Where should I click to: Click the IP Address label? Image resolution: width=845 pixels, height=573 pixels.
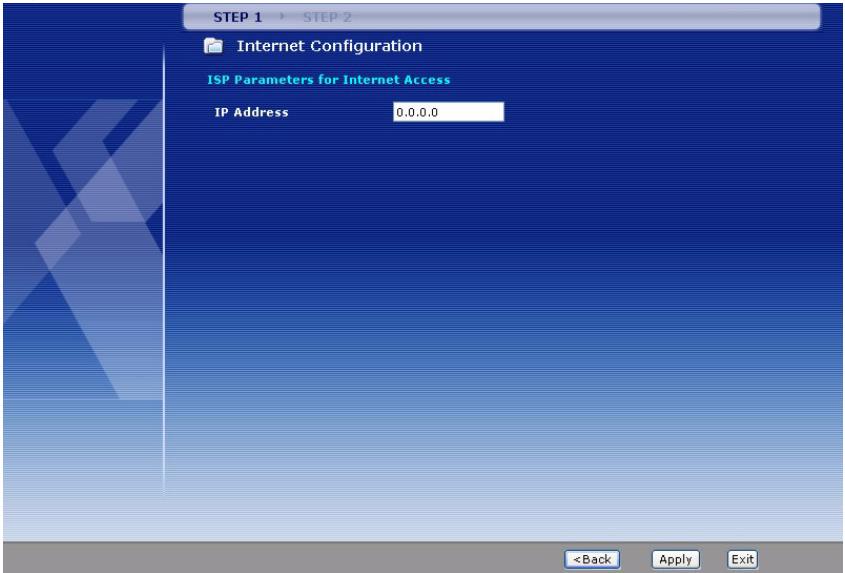pos(251,112)
